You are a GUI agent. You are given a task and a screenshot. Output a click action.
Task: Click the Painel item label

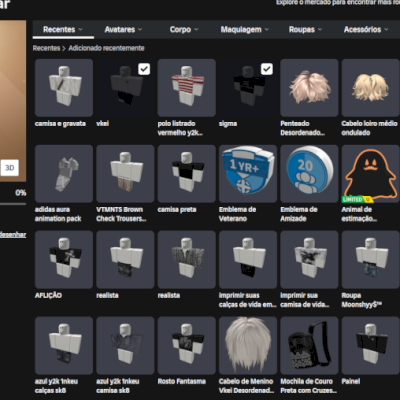tap(351, 381)
